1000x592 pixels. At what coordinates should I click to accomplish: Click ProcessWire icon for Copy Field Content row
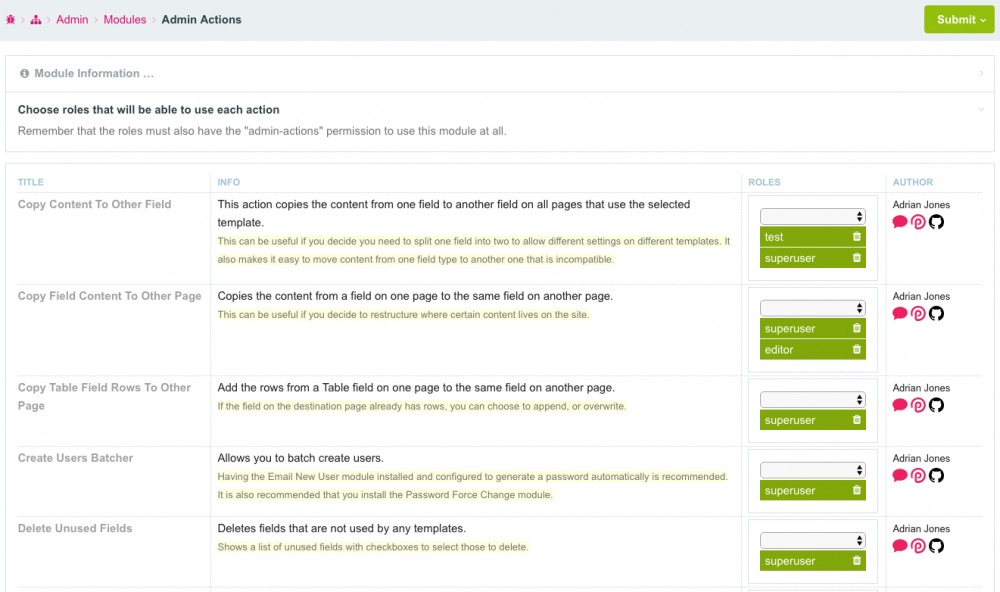pos(918,314)
